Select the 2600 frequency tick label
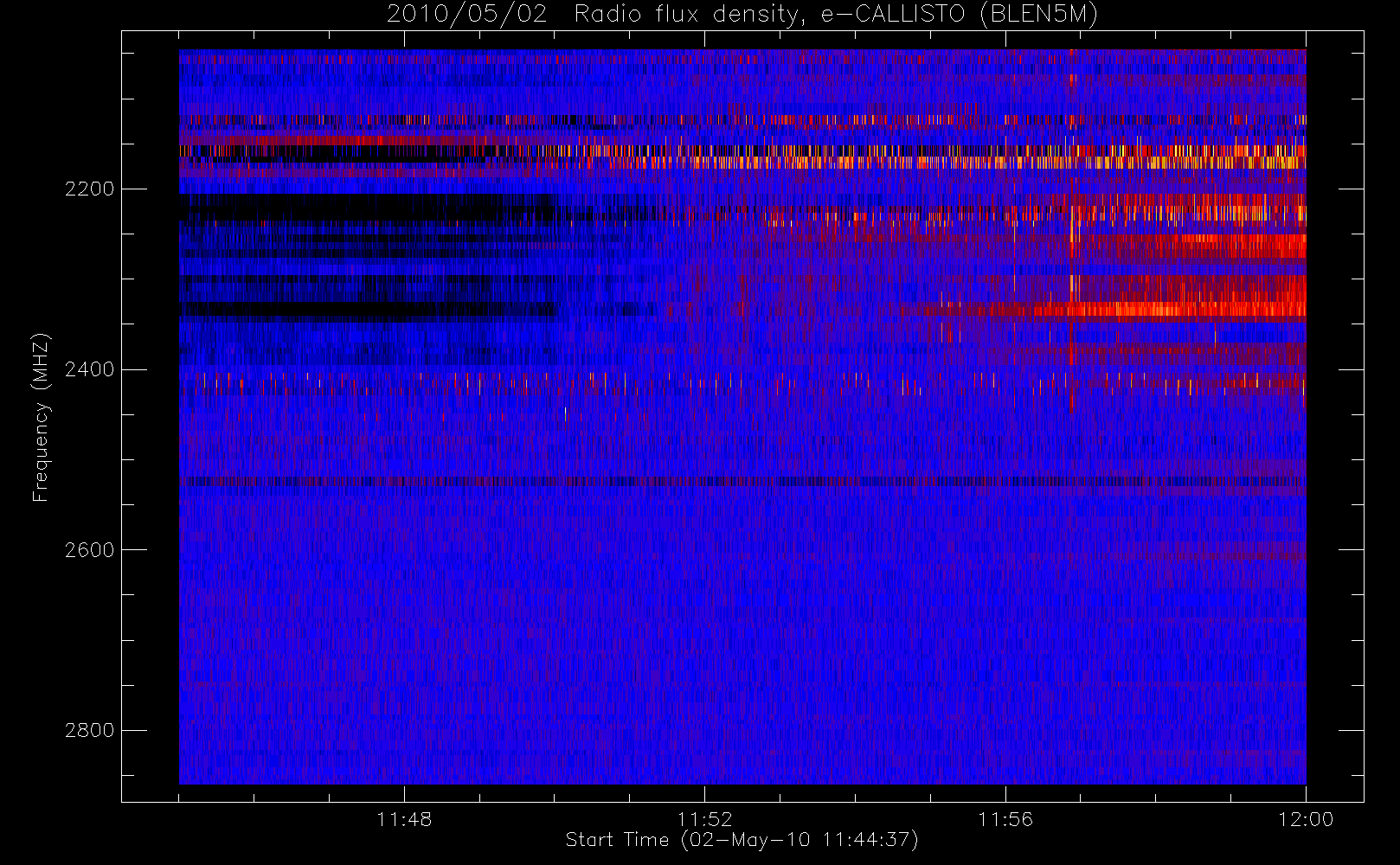Viewport: 1400px width, 865px height. pyautogui.click(x=89, y=550)
